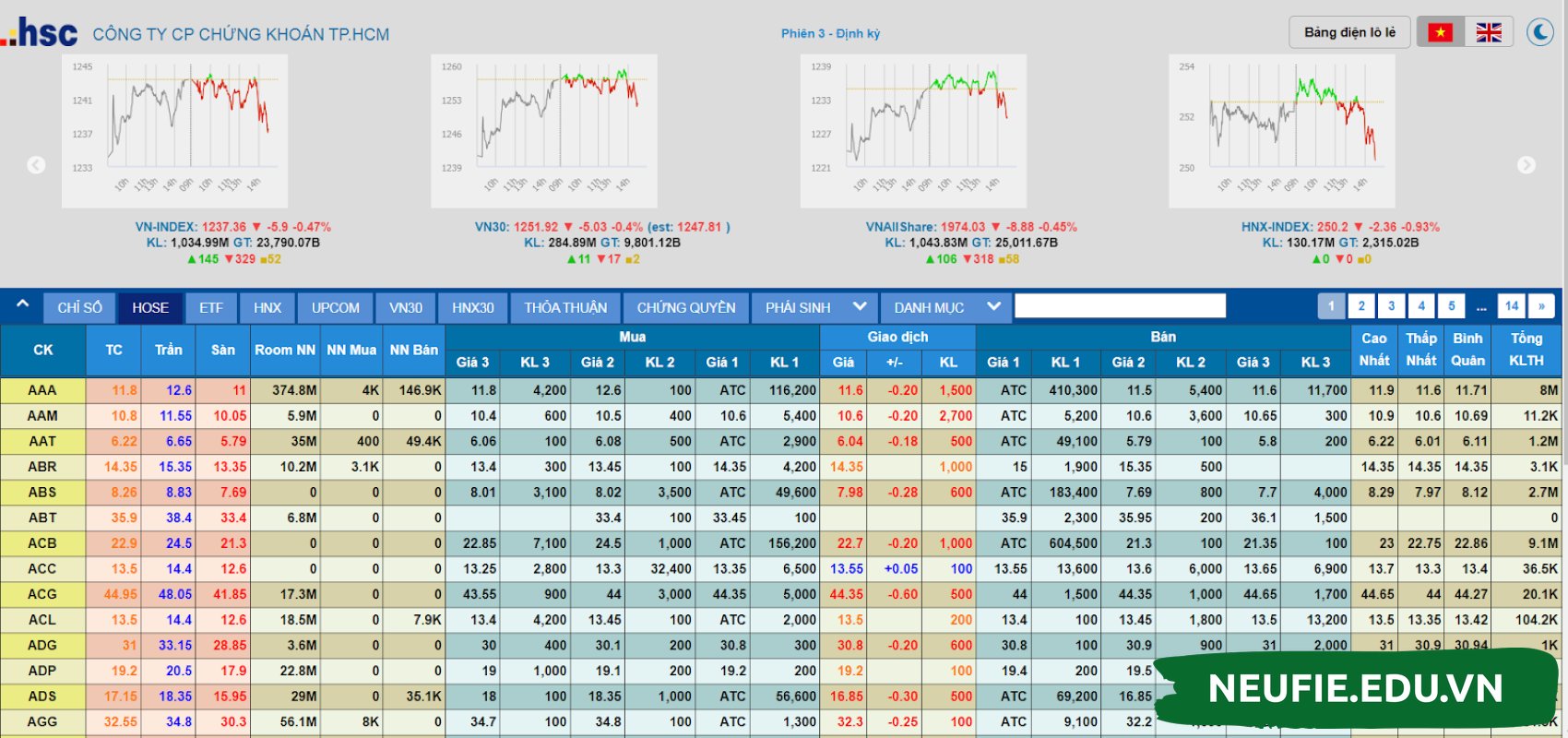Open the CHỈ SỐ tab

(x=80, y=307)
